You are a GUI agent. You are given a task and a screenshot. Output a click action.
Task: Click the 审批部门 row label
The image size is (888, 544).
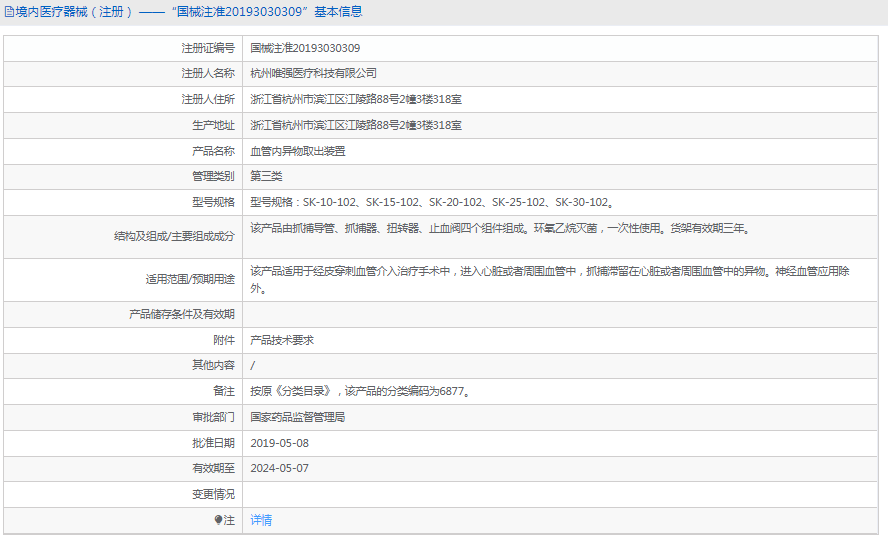point(213,417)
